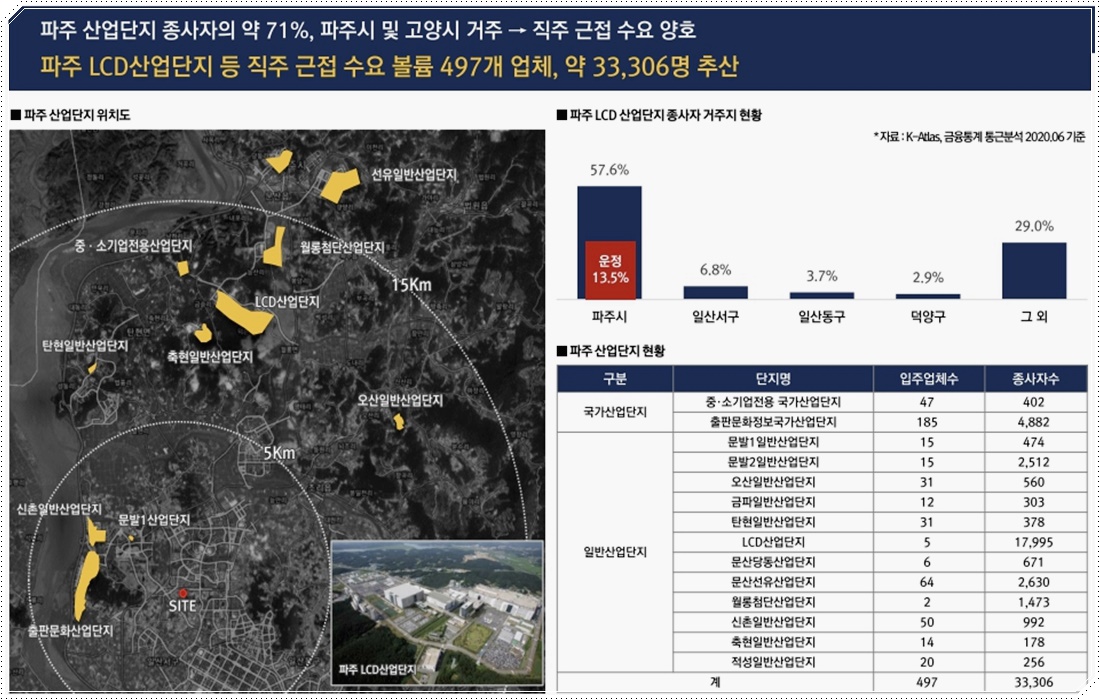The height and width of the screenshot is (700, 1100).
Task: Click the 입주업체수 table header
Action: (x=929, y=379)
